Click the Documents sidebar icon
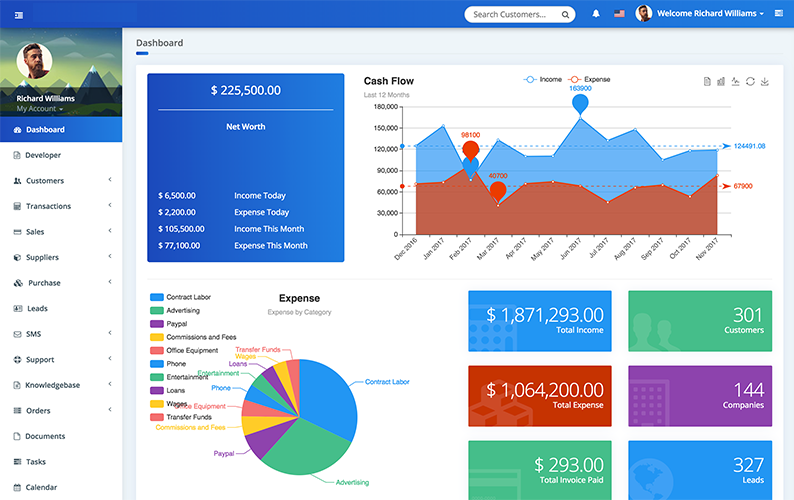Image resolution: width=794 pixels, height=500 pixels. tap(17, 436)
